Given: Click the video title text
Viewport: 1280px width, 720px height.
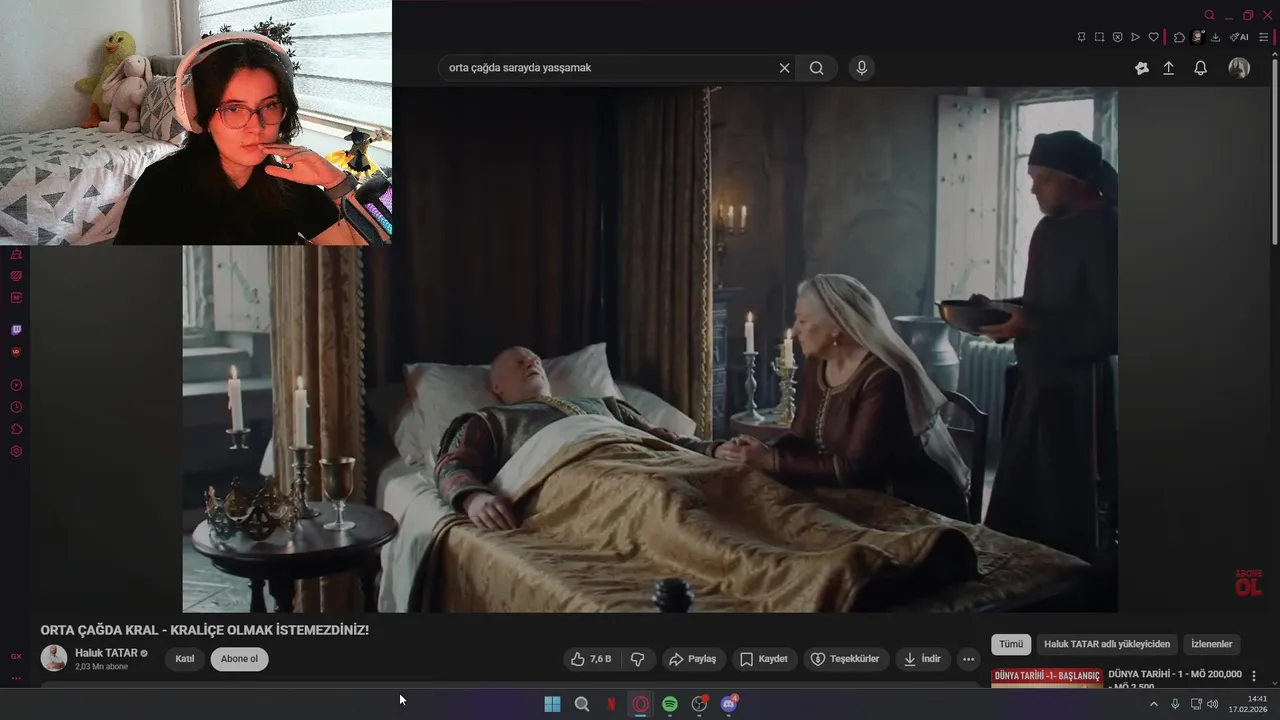Looking at the screenshot, I should pos(205,630).
